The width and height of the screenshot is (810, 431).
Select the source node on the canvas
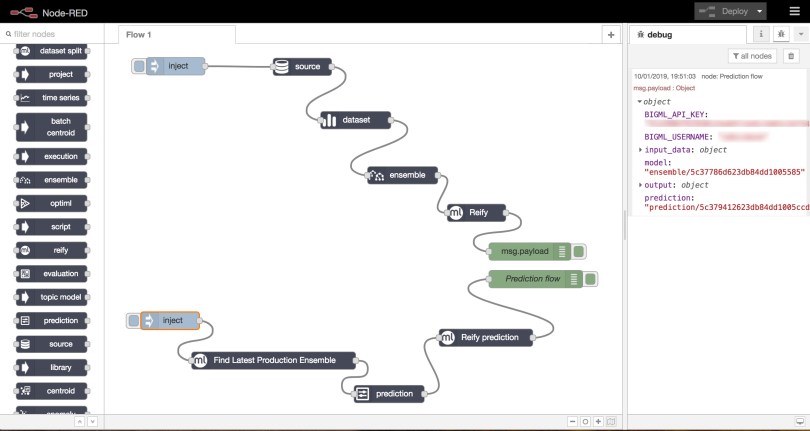click(302, 67)
